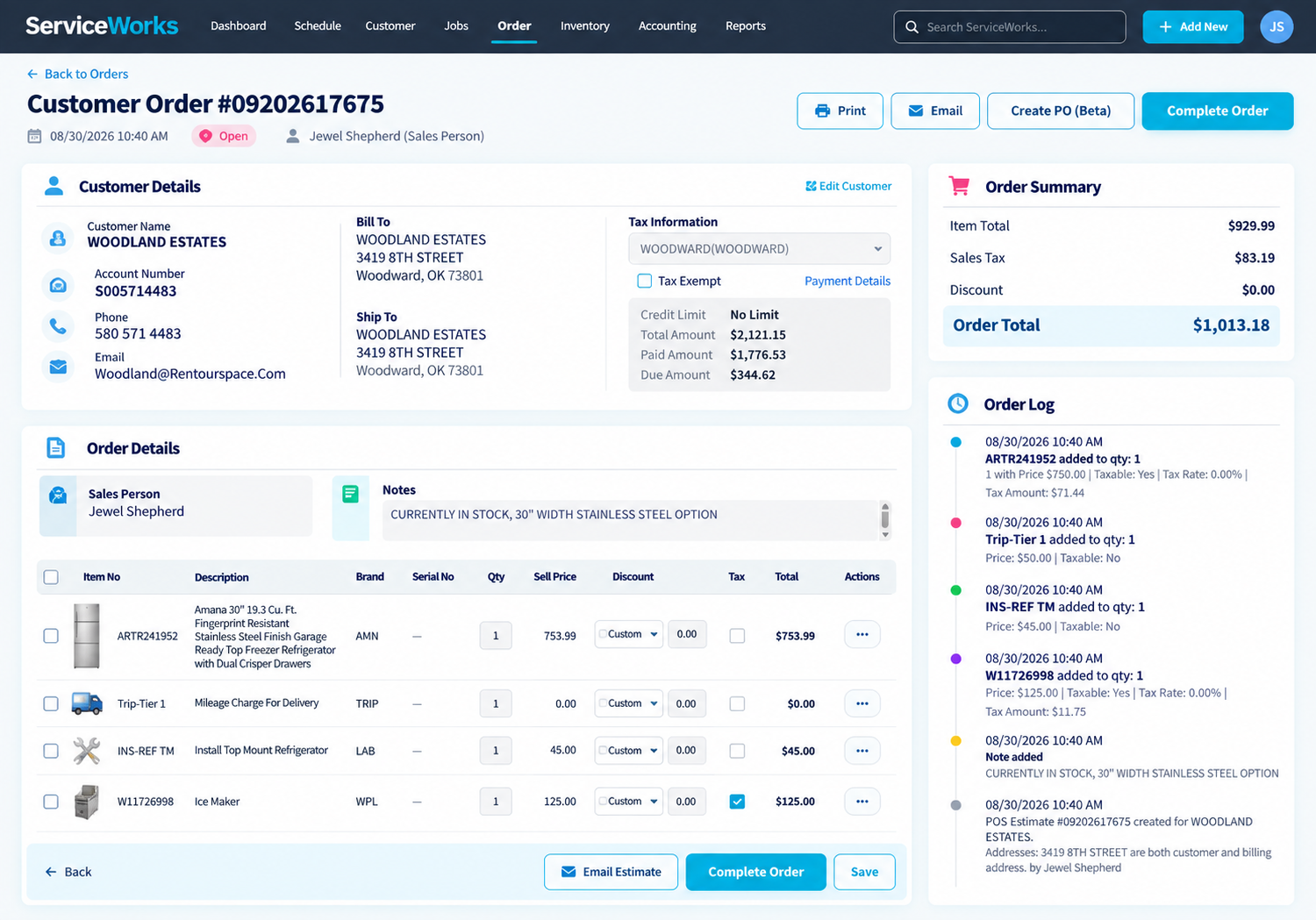Click the Sales Person badge icon

tap(58, 496)
